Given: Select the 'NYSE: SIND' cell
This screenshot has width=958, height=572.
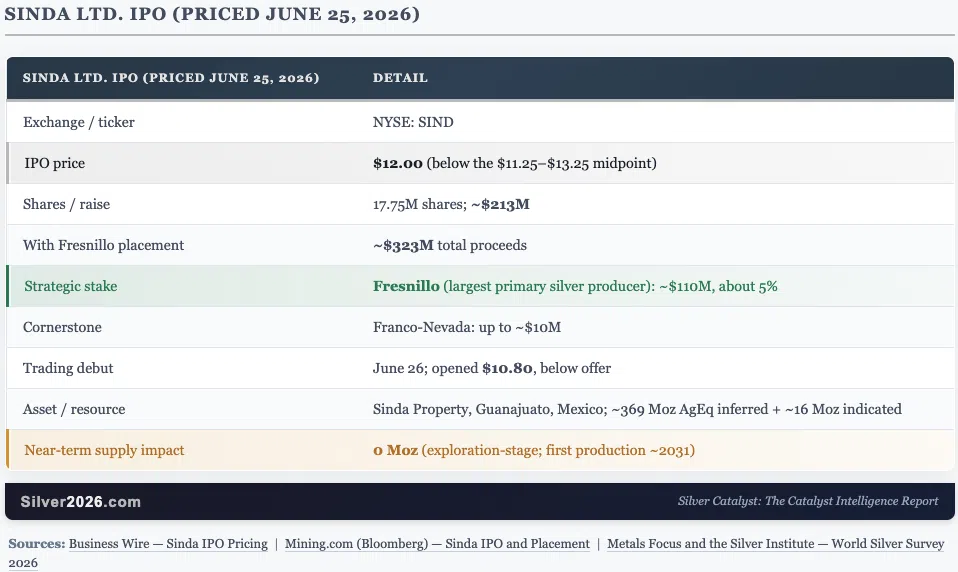Looking at the screenshot, I should click(x=413, y=122).
